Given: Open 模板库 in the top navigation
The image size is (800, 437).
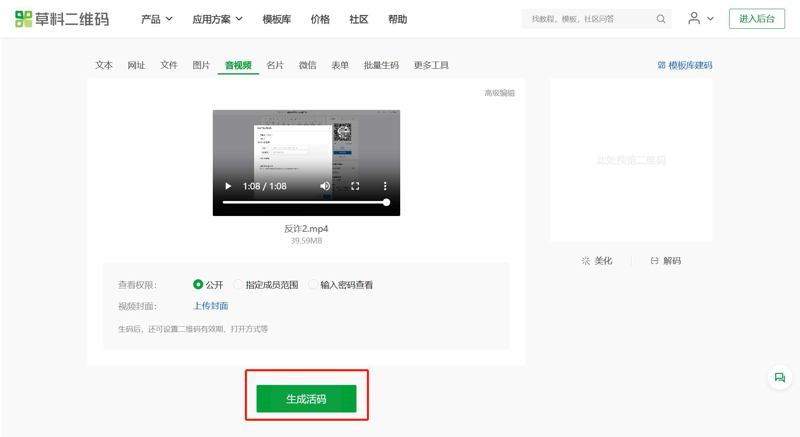Looking at the screenshot, I should 277,19.
